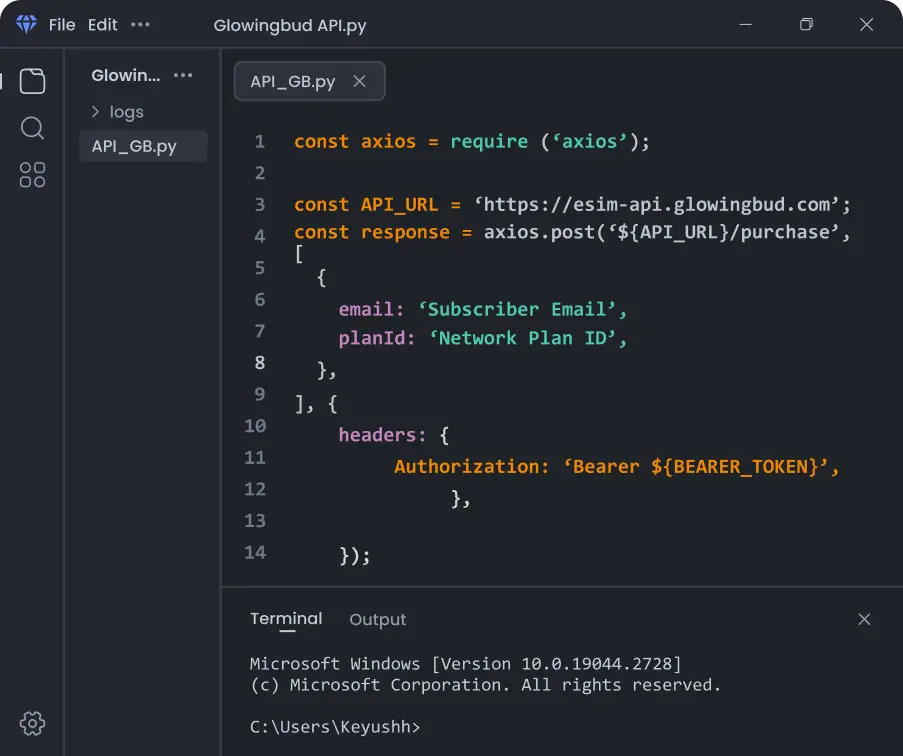903x756 pixels.
Task: Click the more actions icon beside Glowin header
Action: pyautogui.click(x=182, y=75)
